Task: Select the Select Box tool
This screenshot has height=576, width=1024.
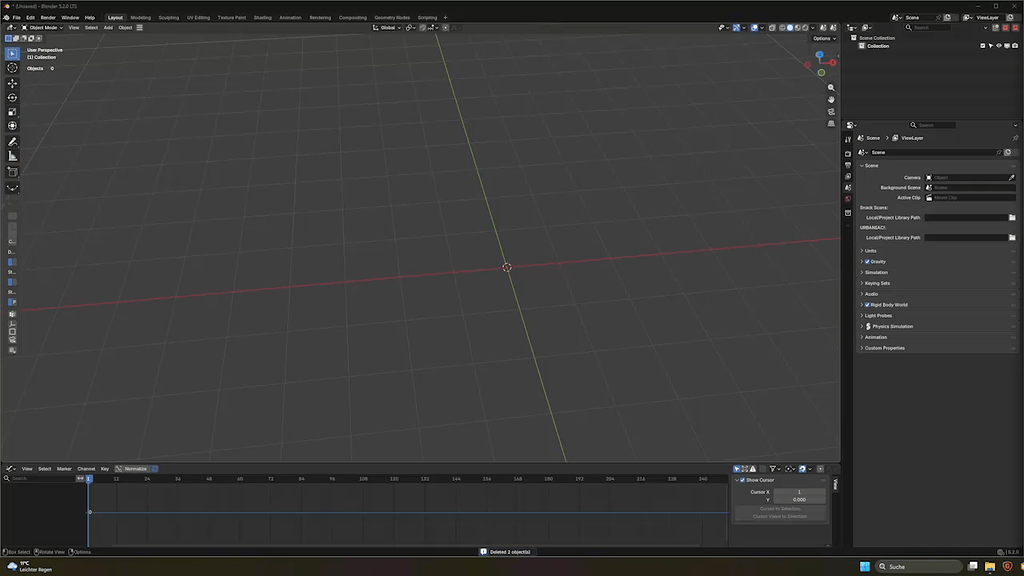Action: [x=12, y=54]
